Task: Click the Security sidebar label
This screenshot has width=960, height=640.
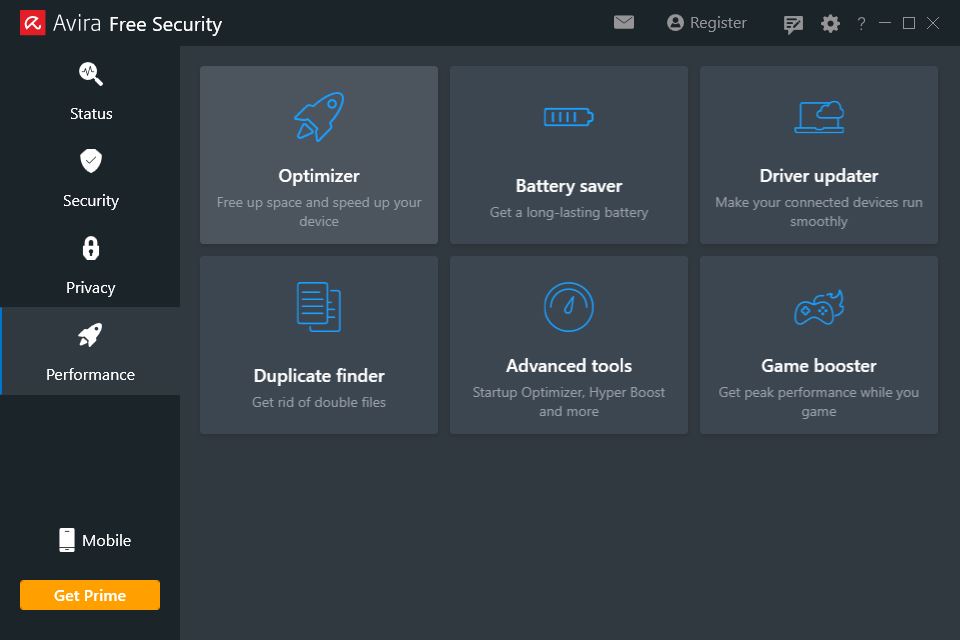Action: click(x=91, y=201)
